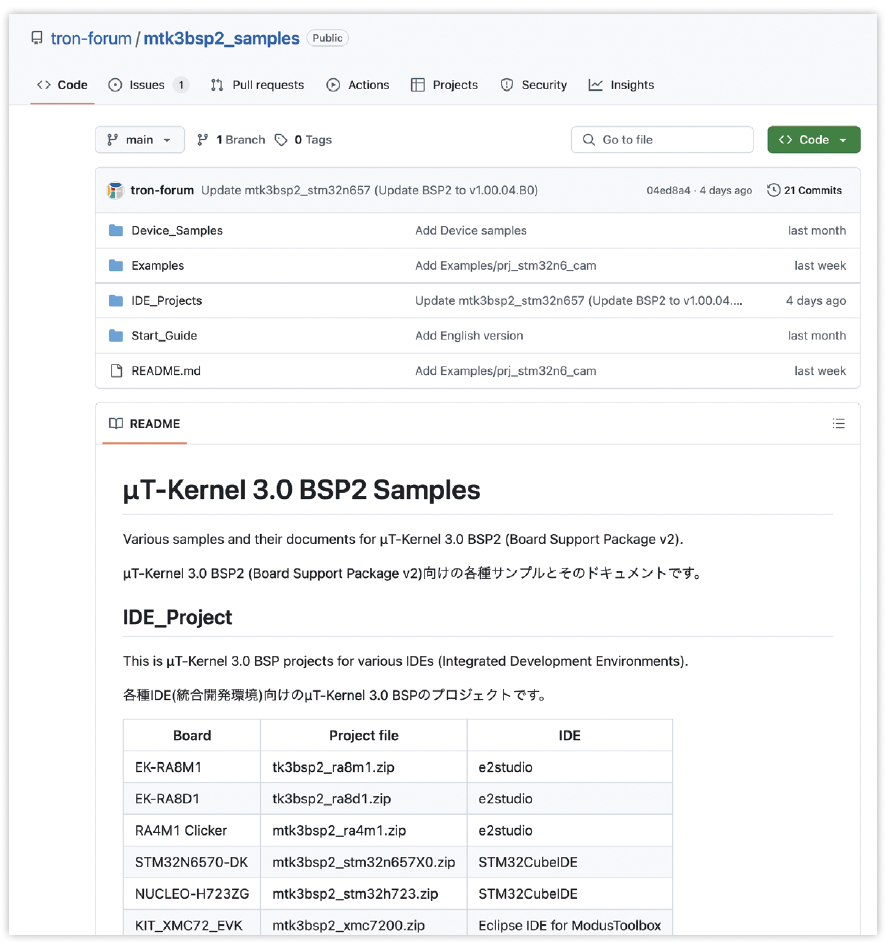Click the 'Project file' column header
The height and width of the screenshot is (948, 892).
click(x=364, y=735)
